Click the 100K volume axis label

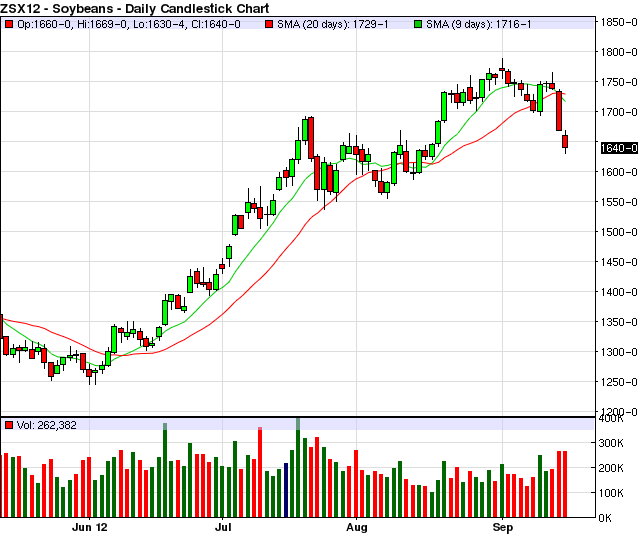click(611, 493)
